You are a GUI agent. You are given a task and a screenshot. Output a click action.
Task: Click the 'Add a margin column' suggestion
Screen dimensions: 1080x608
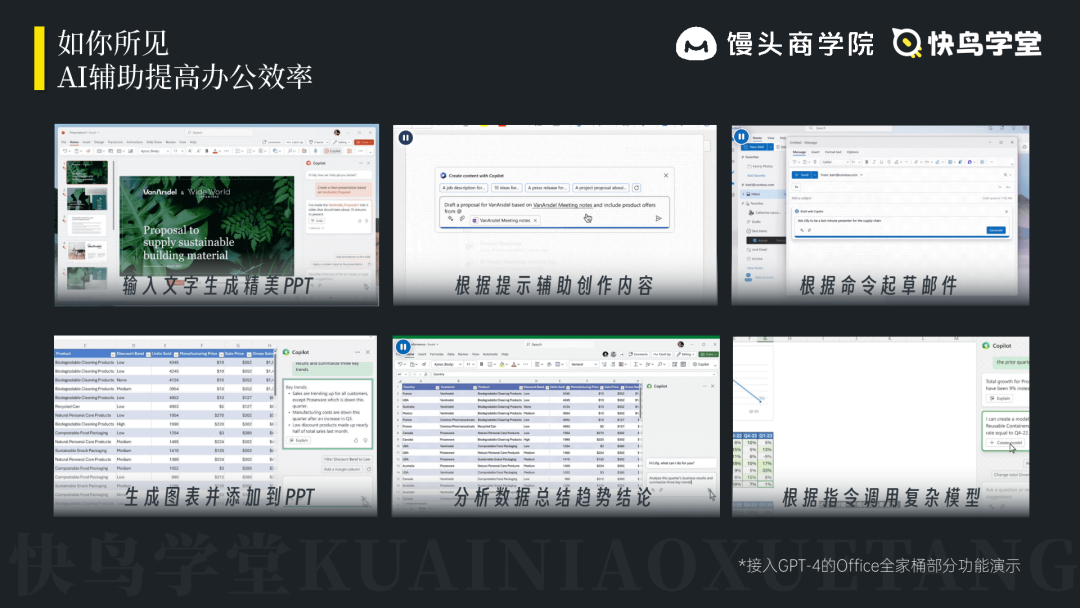pos(342,470)
